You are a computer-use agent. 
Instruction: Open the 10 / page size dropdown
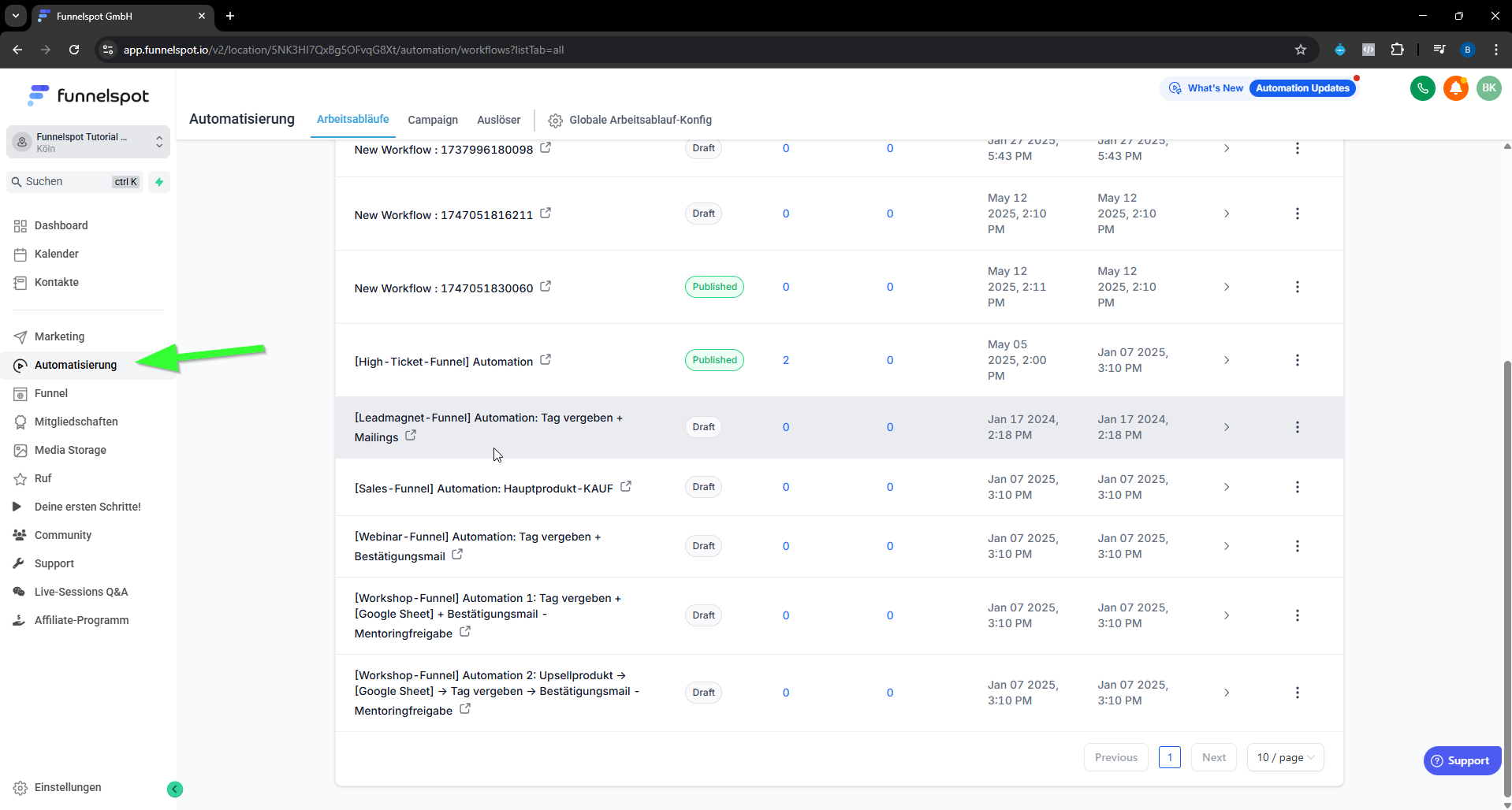1285,757
